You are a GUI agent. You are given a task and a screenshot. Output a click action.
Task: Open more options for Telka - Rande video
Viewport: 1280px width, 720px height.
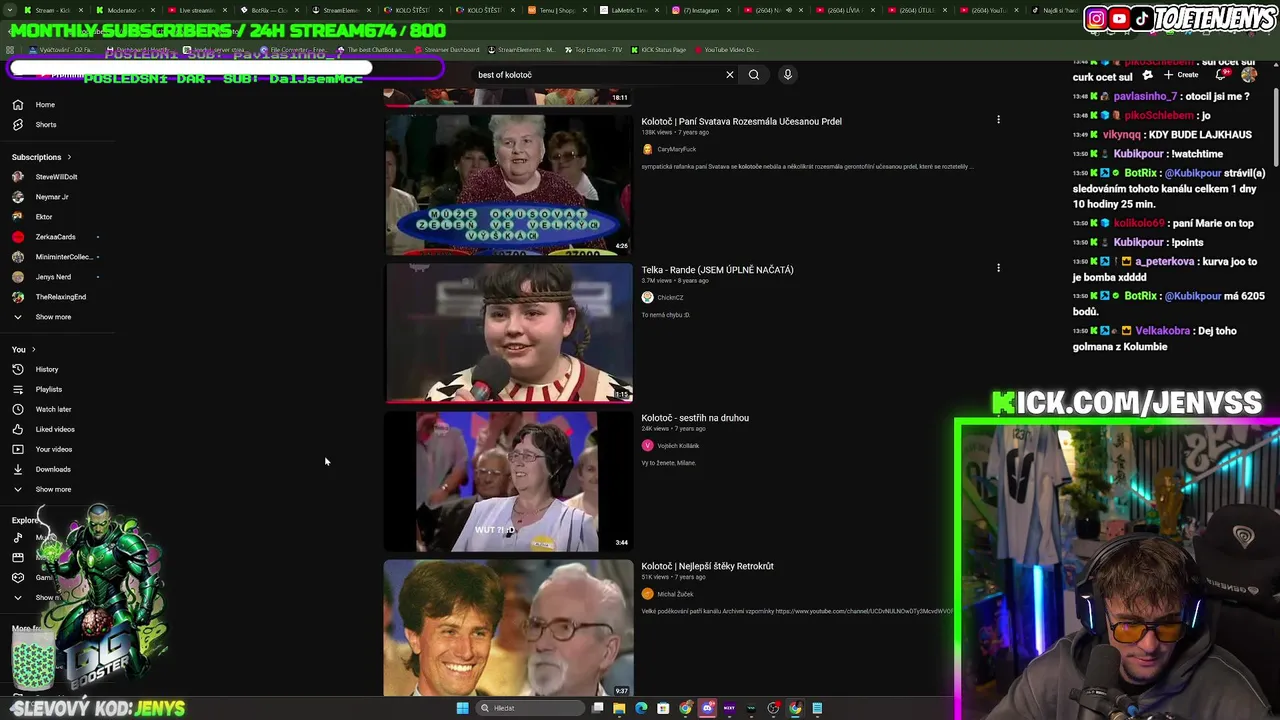coord(998,268)
